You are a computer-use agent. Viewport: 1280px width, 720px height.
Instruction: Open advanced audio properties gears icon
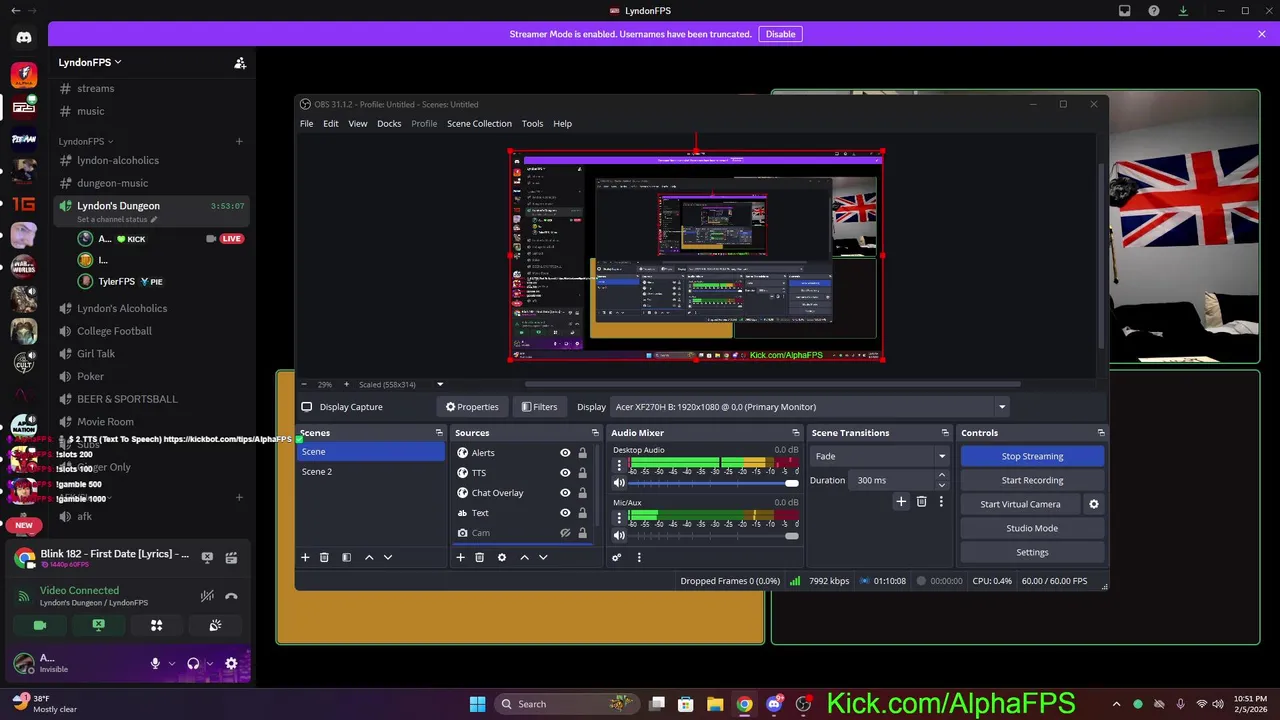click(617, 557)
